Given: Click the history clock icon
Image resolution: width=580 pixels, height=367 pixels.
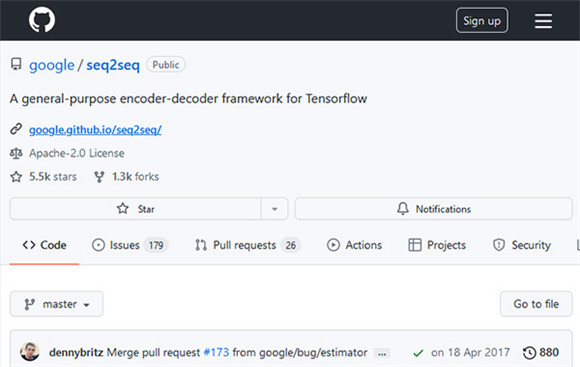Looking at the screenshot, I should (530, 353).
